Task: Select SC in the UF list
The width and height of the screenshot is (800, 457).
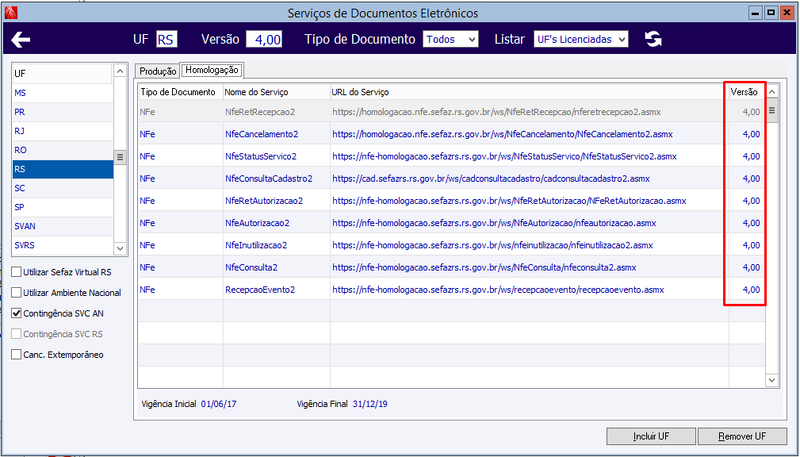Action: 62,188
